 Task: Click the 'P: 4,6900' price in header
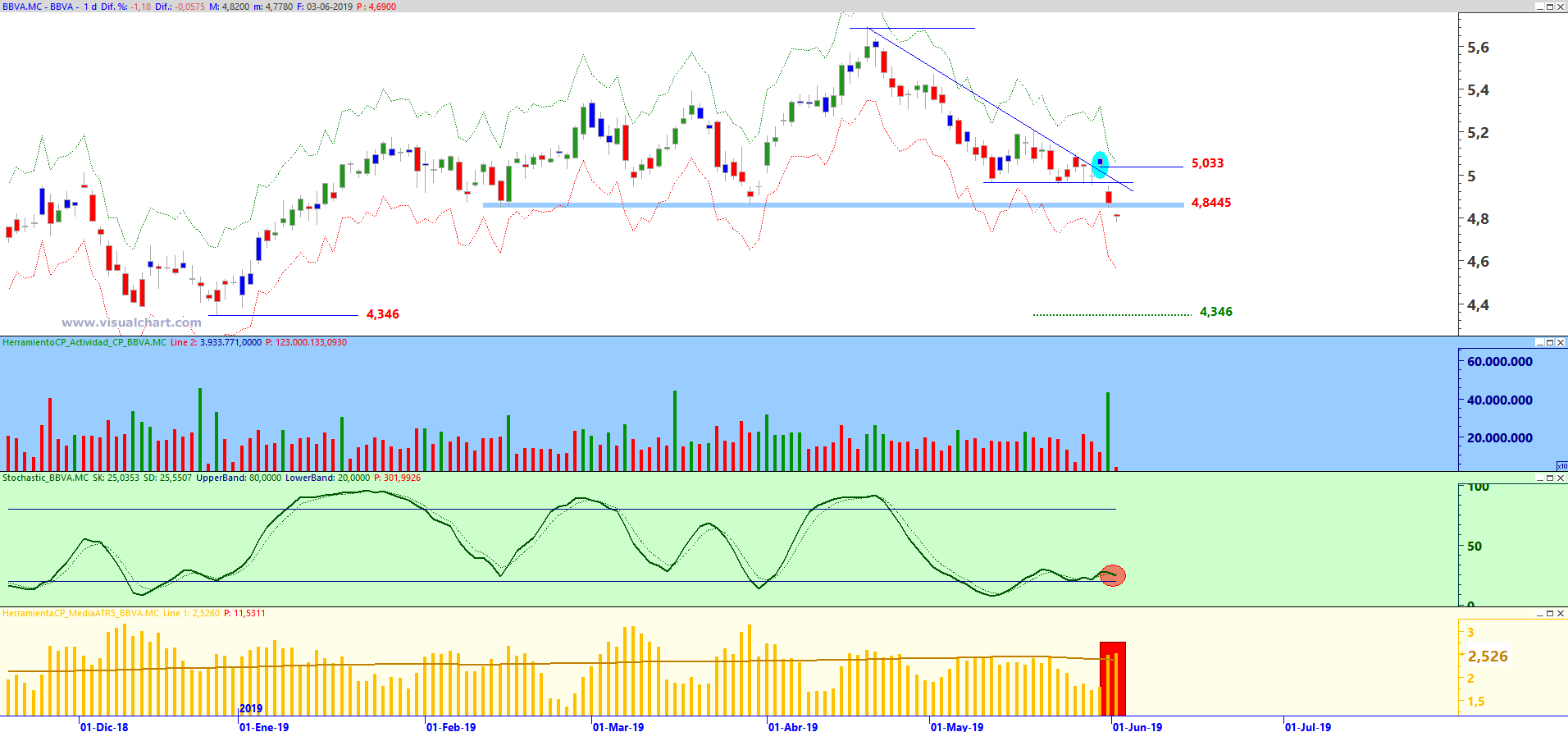click(376, 7)
